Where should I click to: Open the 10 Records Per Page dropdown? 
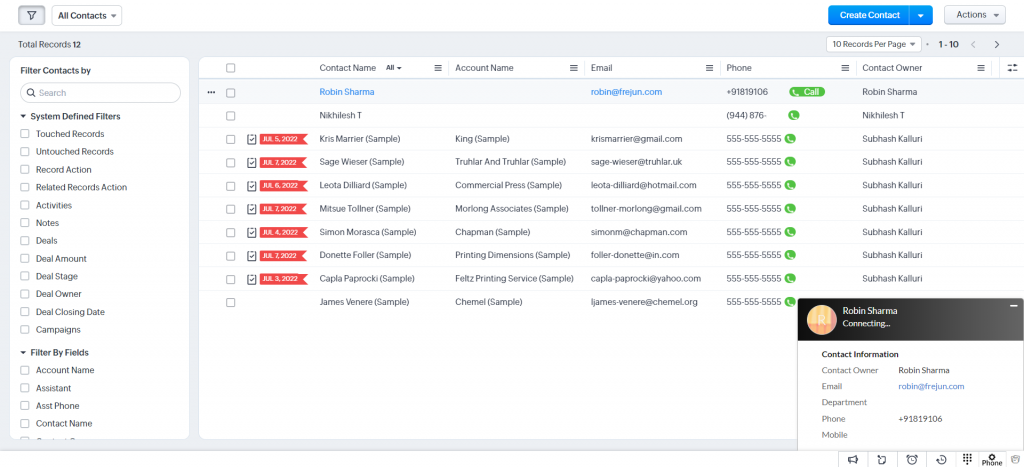coord(874,44)
